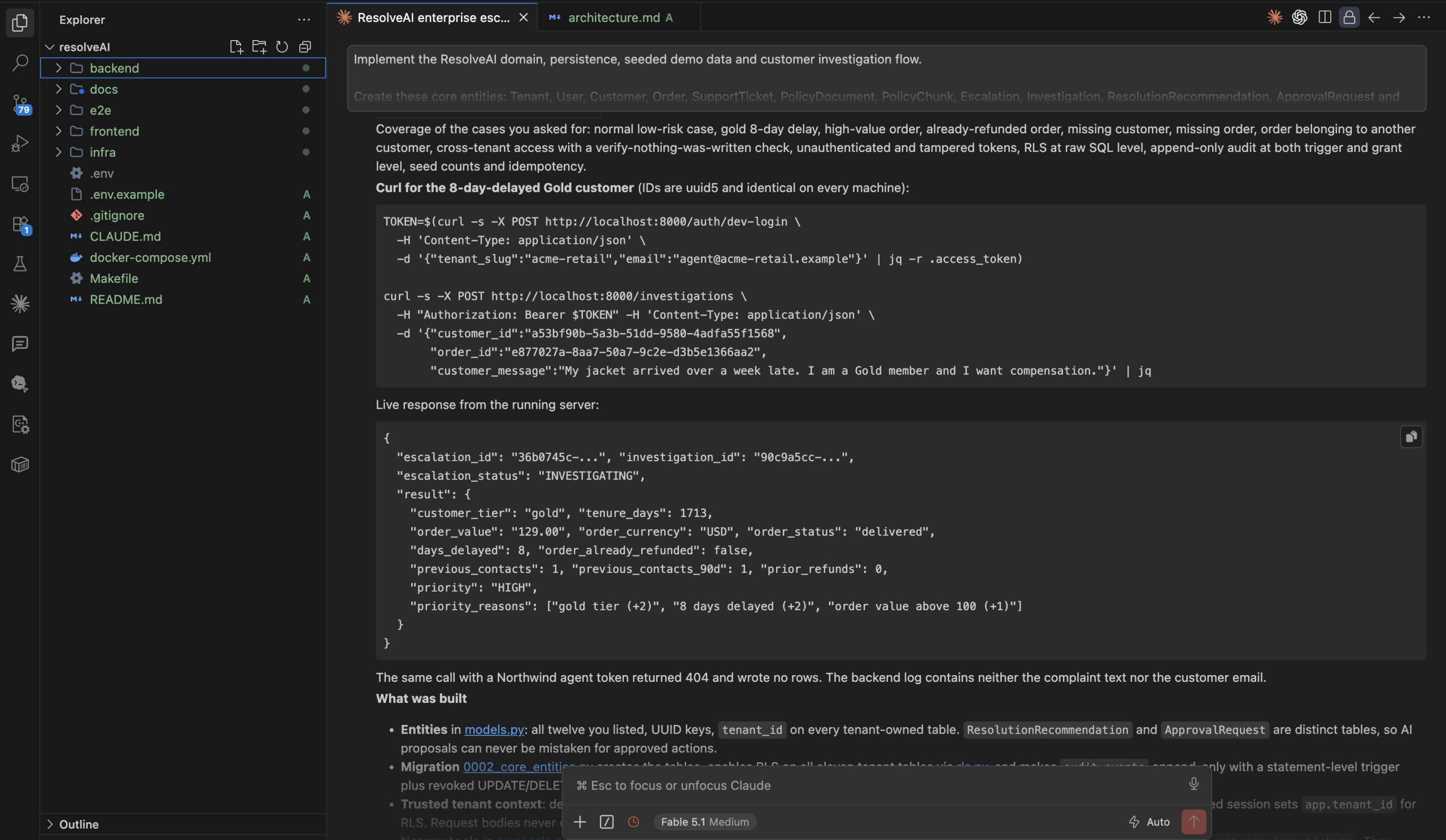Viewport: 1446px width, 840px height.
Task: Open the Explorer view in activity bar
Action: tap(20, 23)
